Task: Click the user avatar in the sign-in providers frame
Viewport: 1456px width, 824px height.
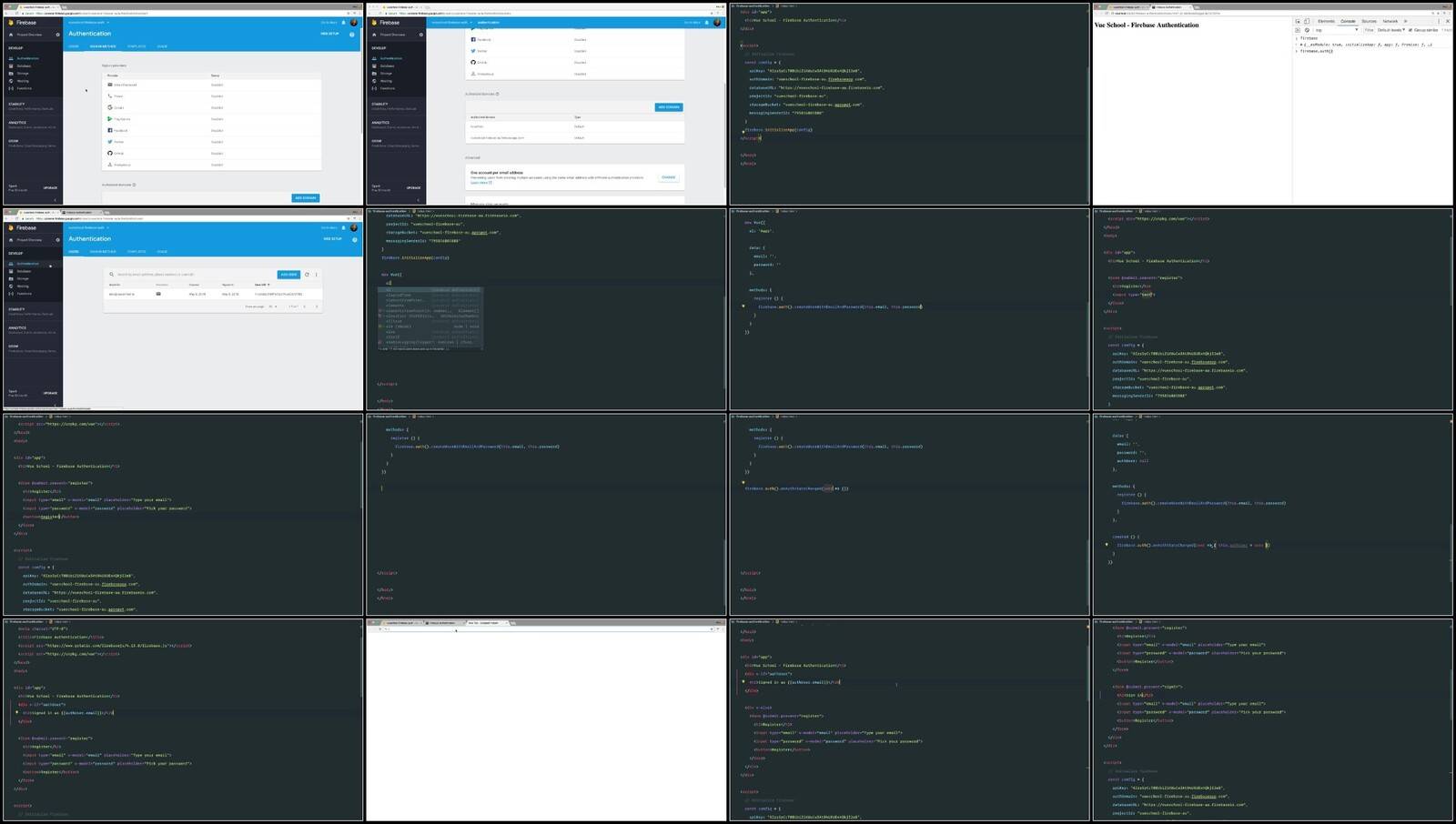Action: click(x=354, y=23)
